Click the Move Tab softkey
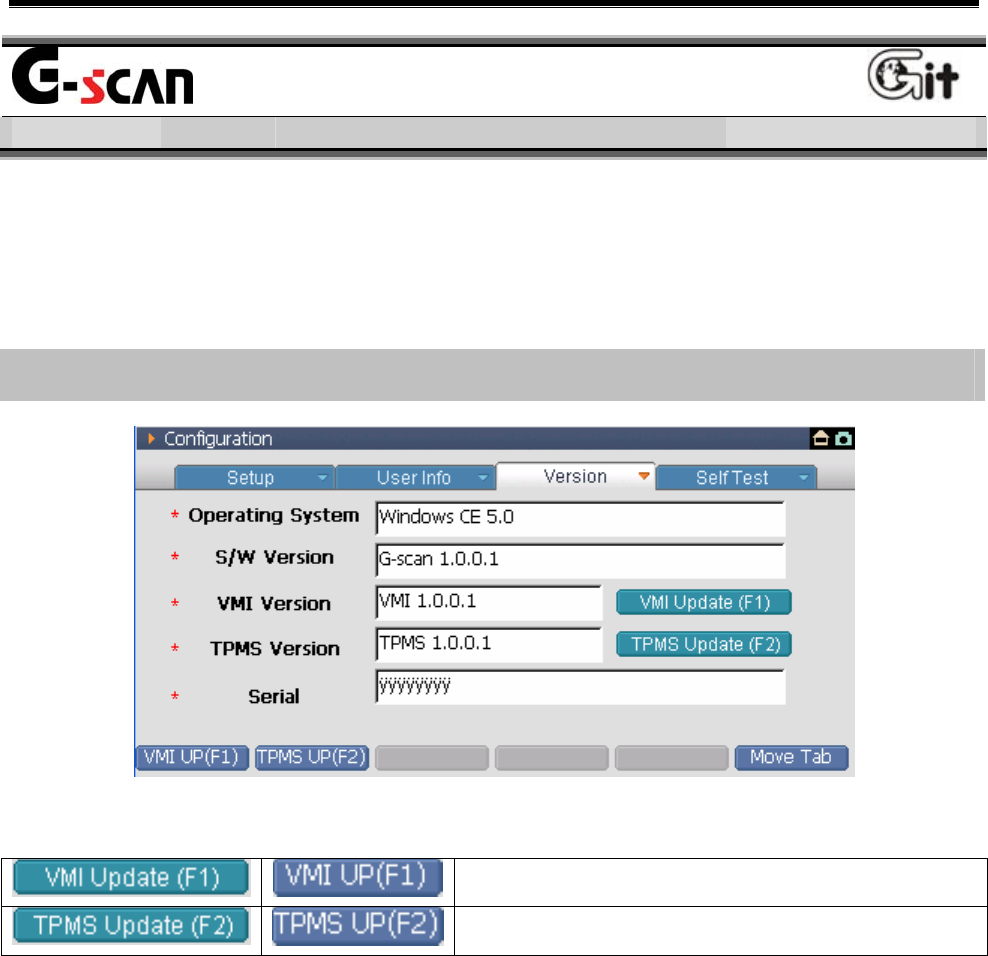This screenshot has width=988, height=956. 791,757
